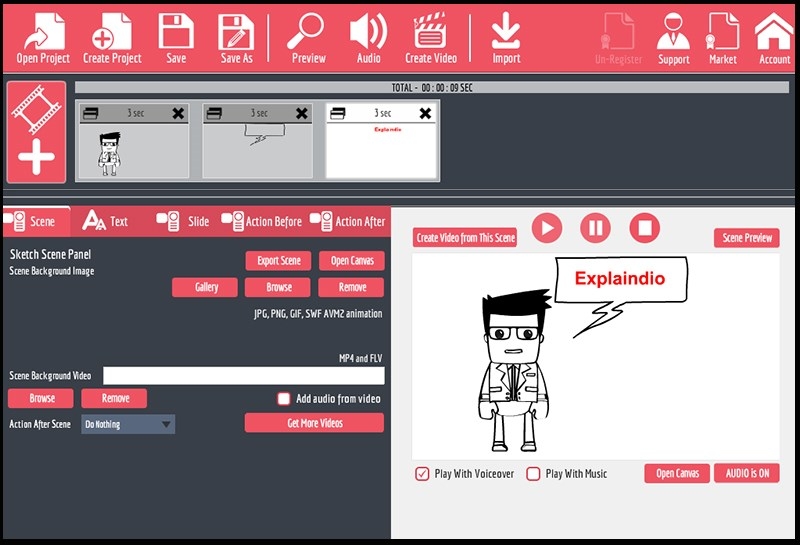800x545 pixels.
Task: Click Create Video from This Scene
Action: (465, 237)
